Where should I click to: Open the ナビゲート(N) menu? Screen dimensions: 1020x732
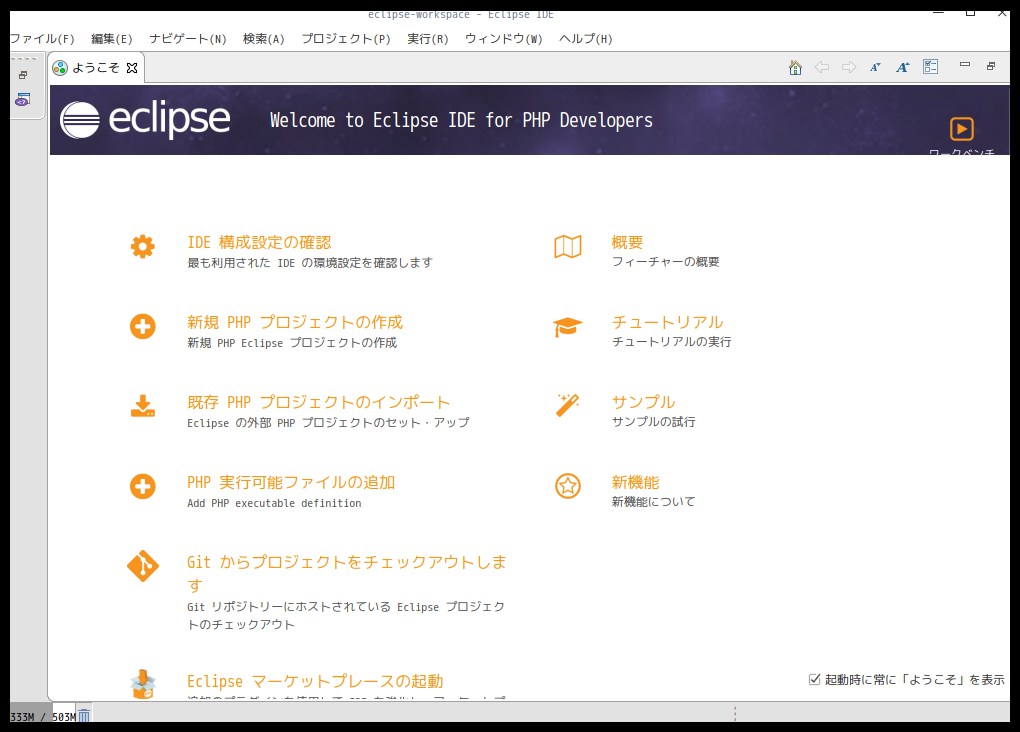click(188, 39)
